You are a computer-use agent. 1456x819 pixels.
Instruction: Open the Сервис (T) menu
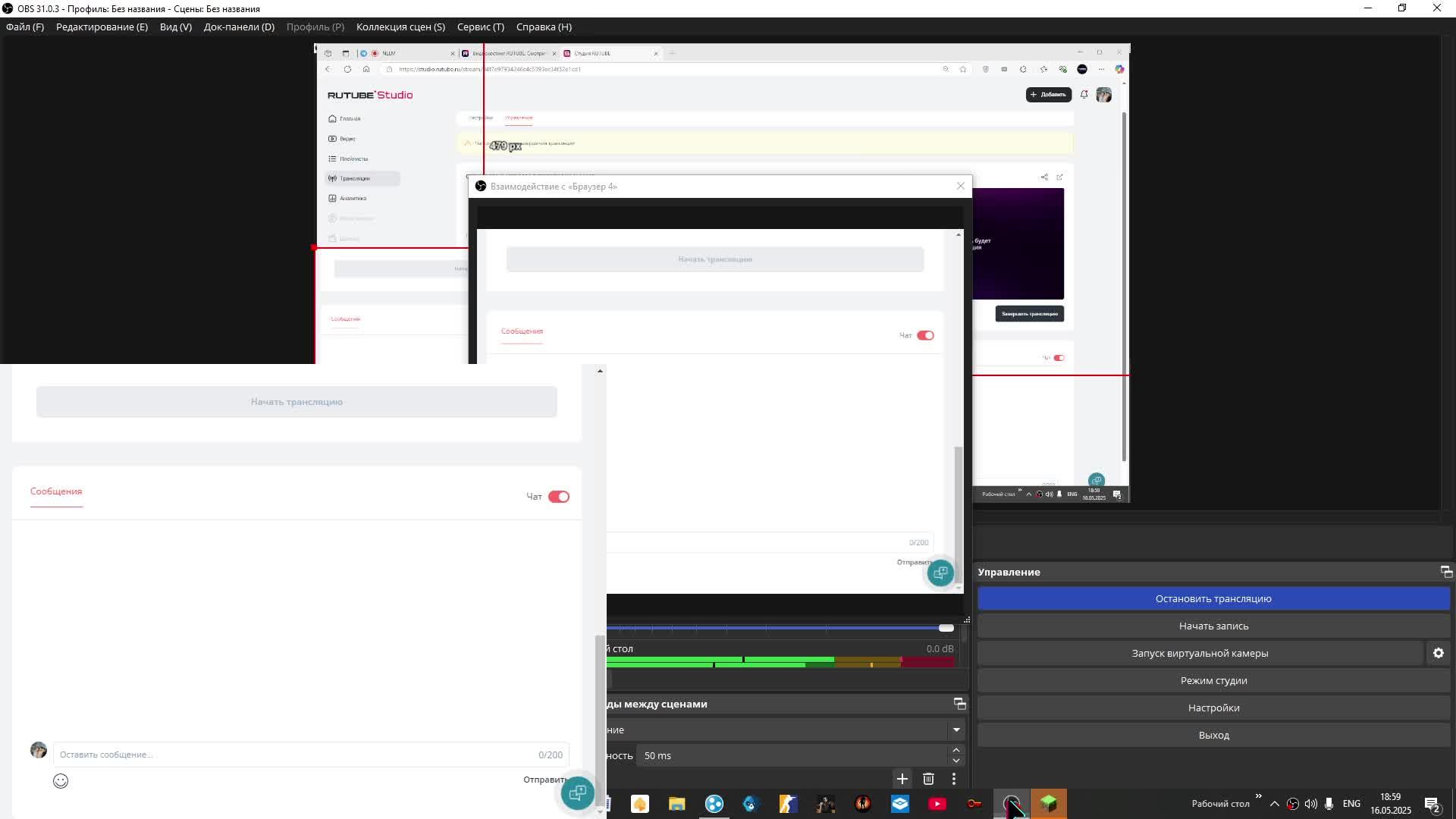(480, 27)
